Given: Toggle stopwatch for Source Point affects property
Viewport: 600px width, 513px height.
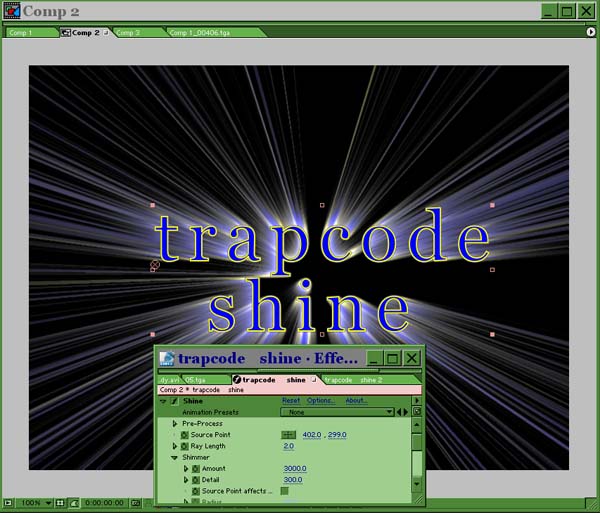Looking at the screenshot, I should tap(196, 491).
